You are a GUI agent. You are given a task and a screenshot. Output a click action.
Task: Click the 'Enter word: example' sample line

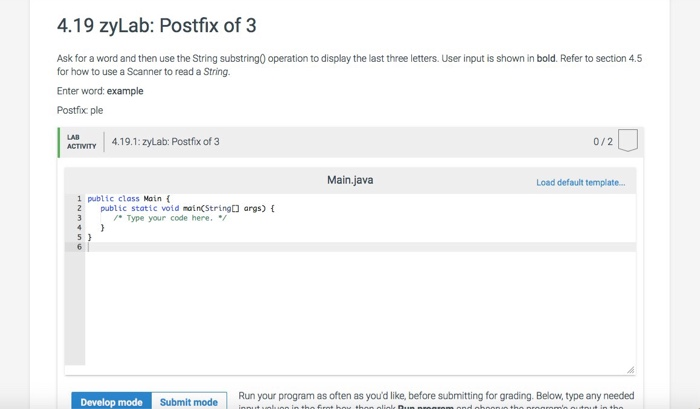pos(100,91)
